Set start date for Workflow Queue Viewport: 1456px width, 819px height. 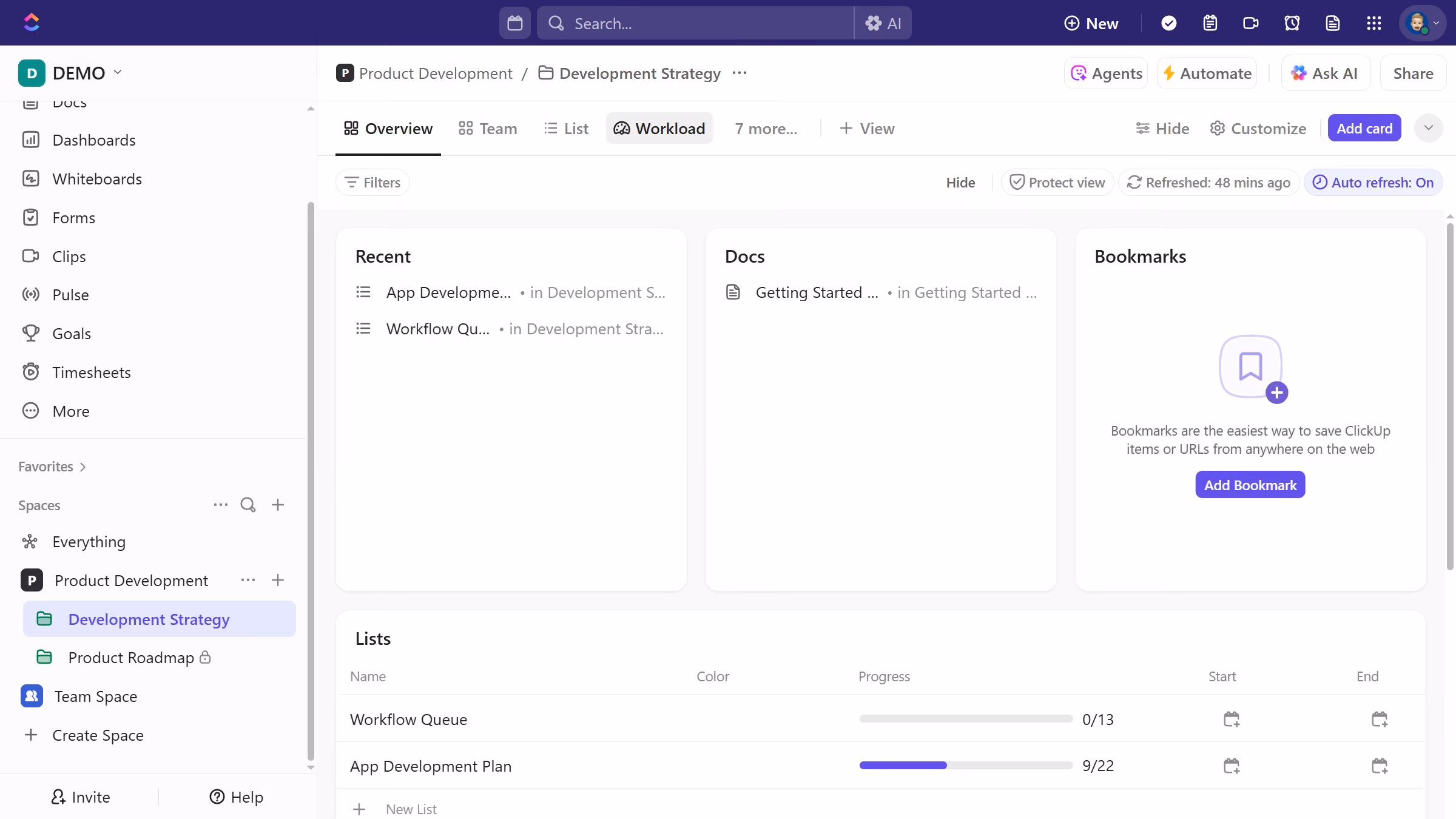(x=1232, y=720)
